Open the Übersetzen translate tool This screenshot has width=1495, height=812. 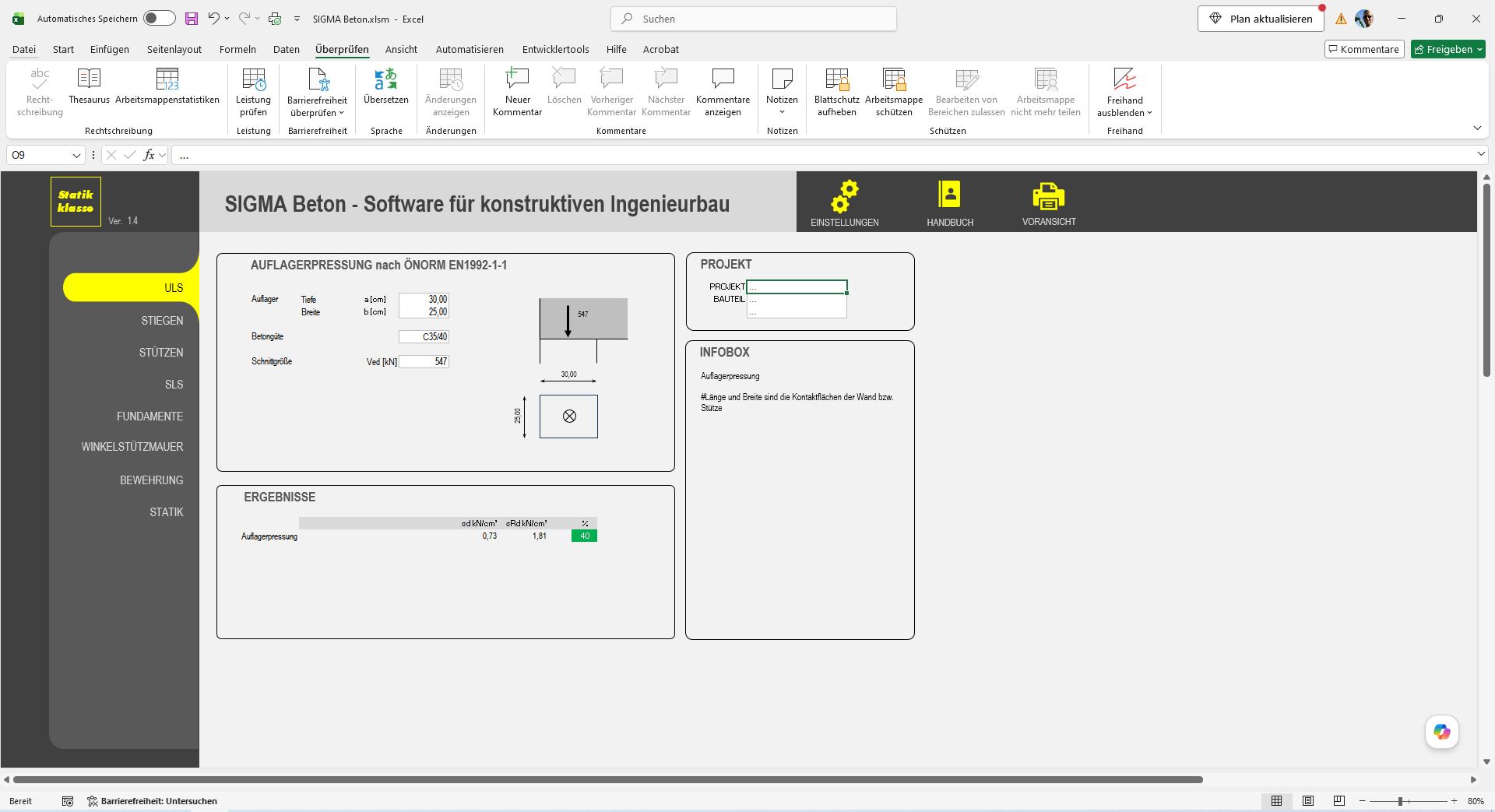(x=386, y=86)
